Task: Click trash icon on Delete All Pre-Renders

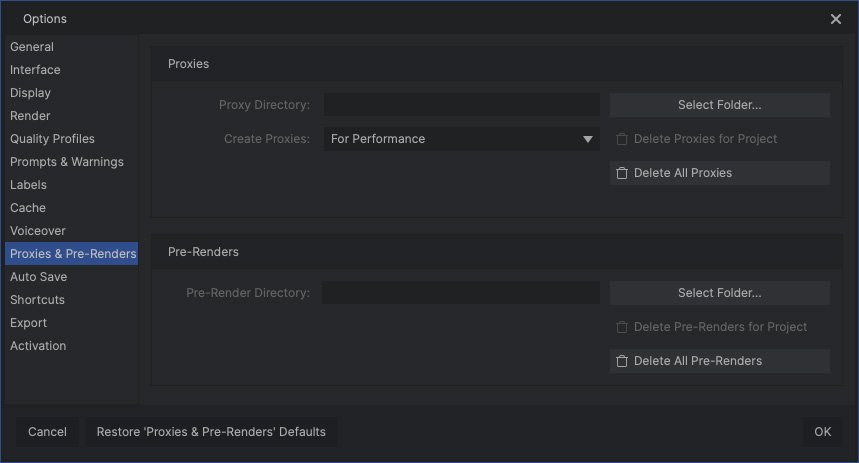Action: (x=622, y=361)
